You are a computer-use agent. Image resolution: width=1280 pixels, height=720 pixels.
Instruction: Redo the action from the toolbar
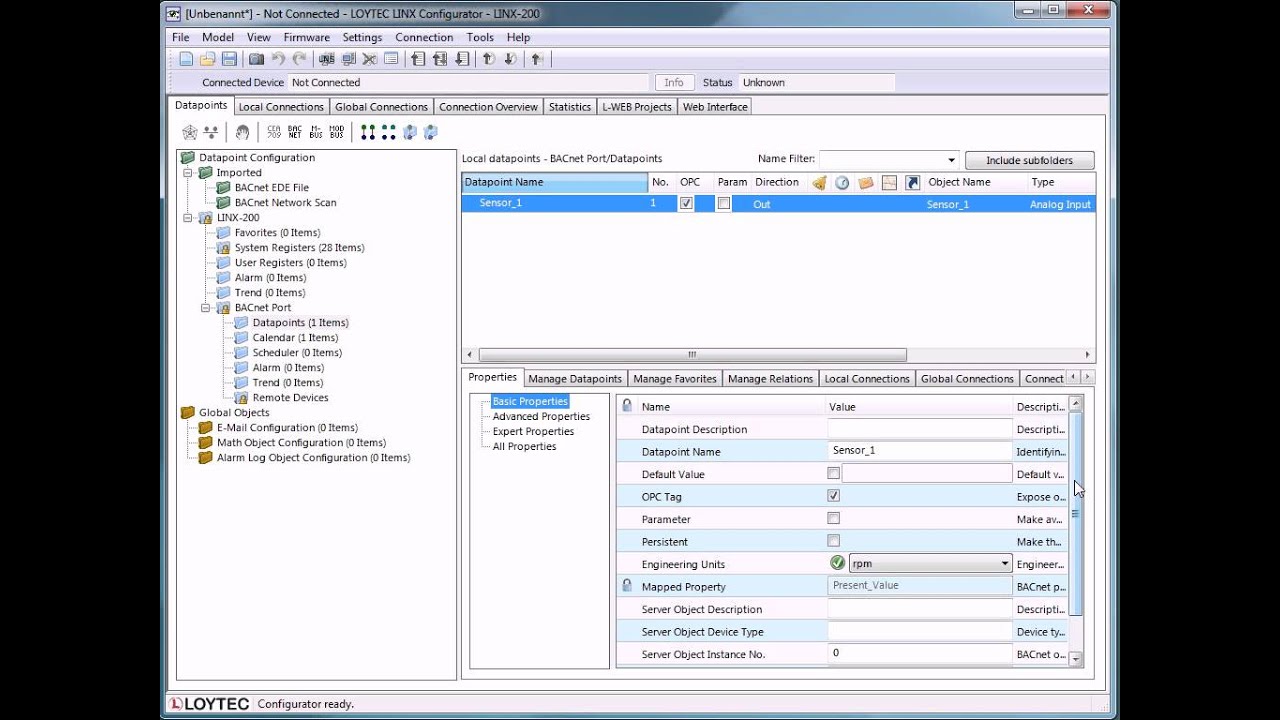[x=299, y=59]
